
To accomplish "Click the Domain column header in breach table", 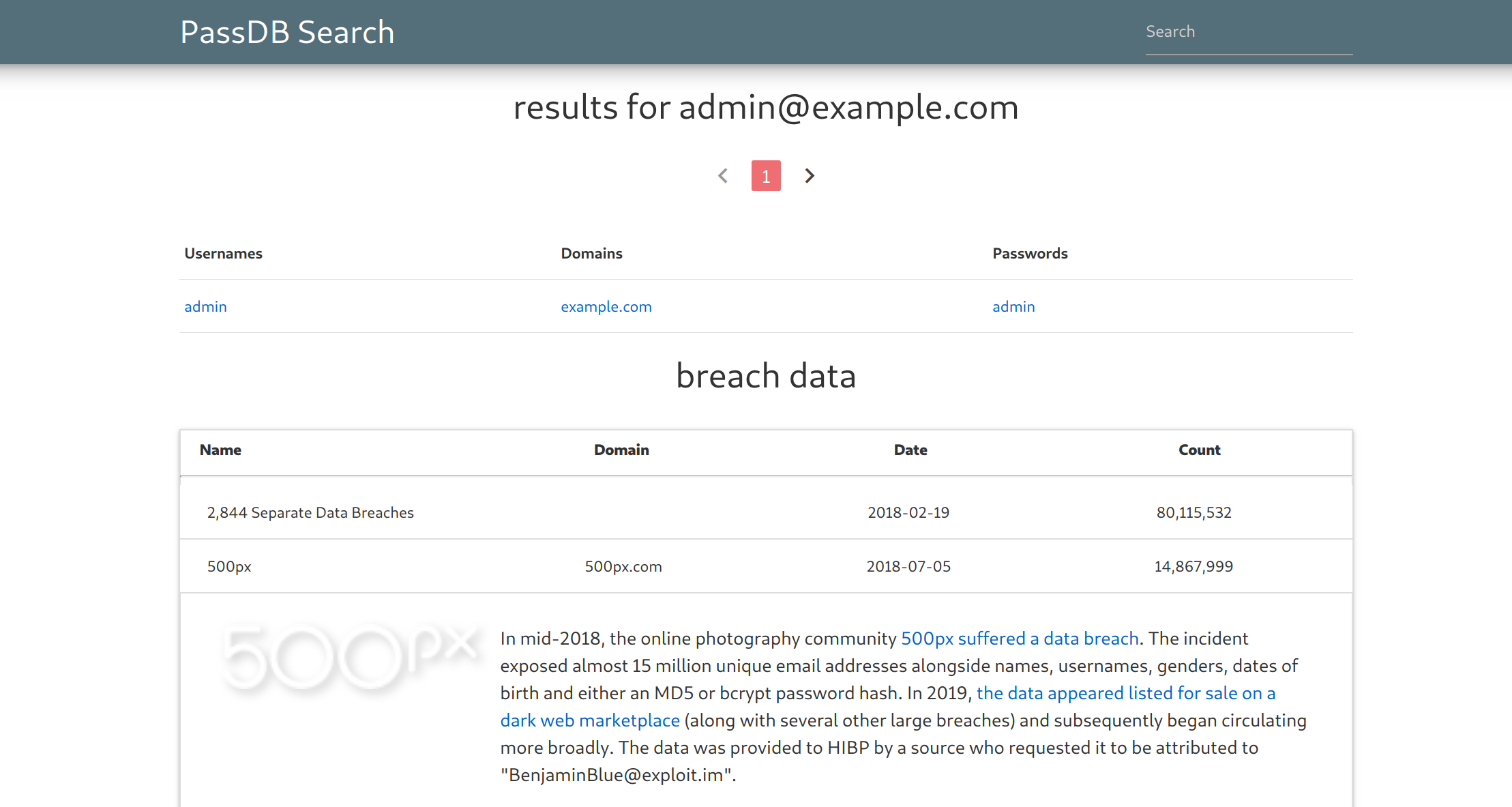I will (x=621, y=450).
